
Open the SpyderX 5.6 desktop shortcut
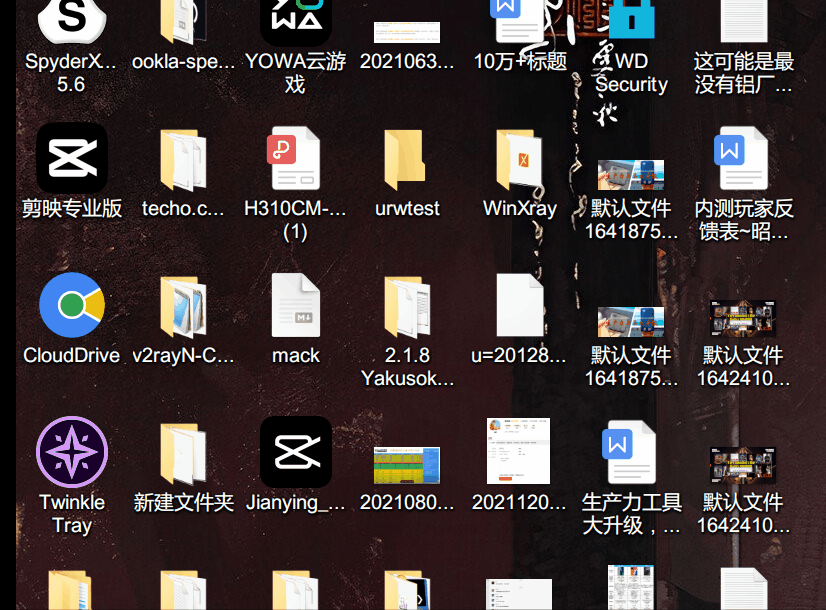point(72,21)
